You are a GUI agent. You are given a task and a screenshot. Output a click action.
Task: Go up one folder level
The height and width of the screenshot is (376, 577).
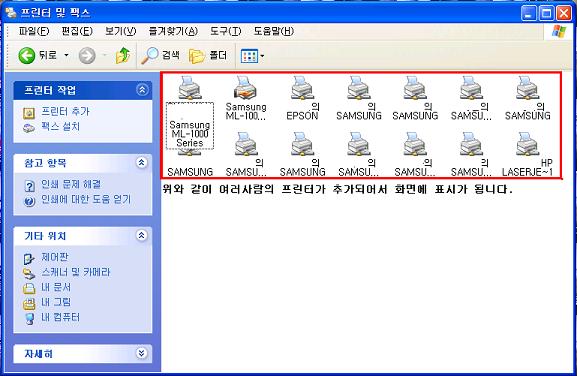(123, 56)
